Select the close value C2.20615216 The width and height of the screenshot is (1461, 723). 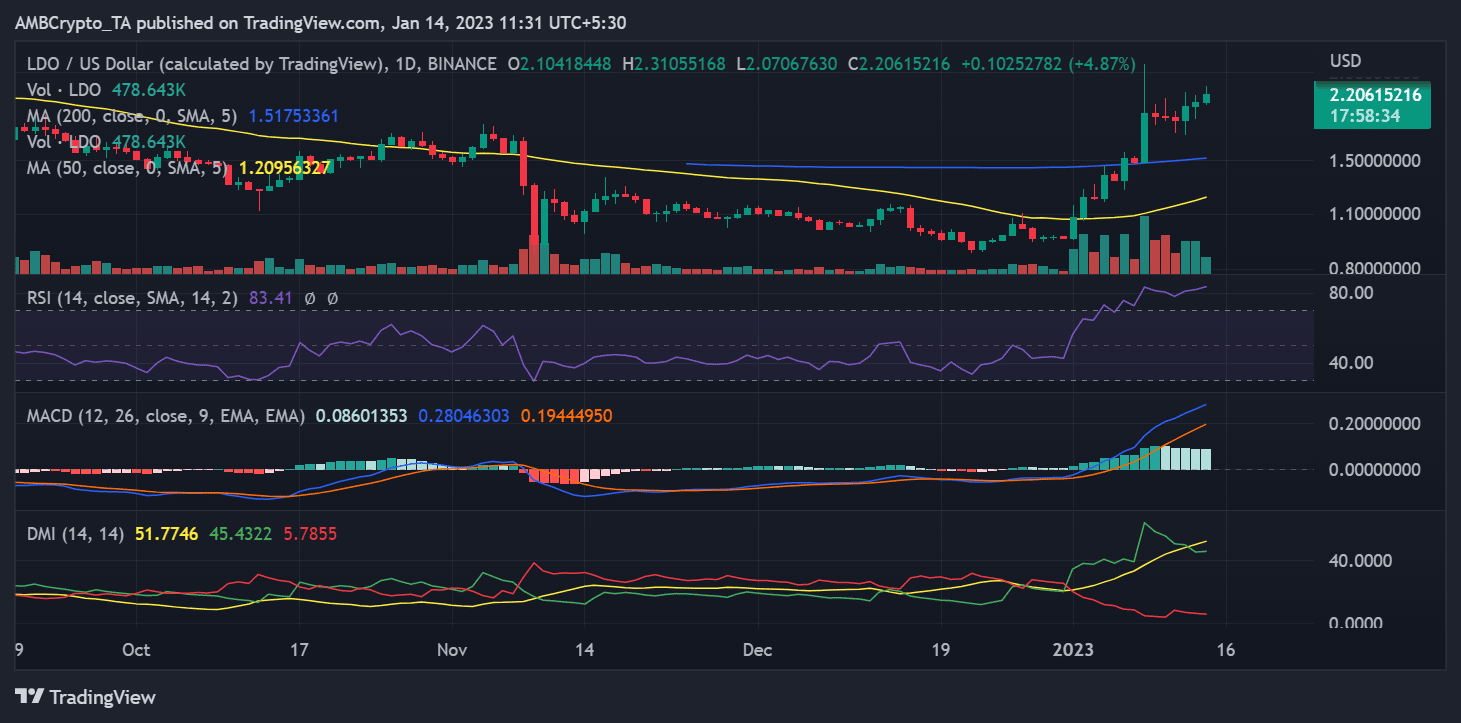click(x=901, y=64)
